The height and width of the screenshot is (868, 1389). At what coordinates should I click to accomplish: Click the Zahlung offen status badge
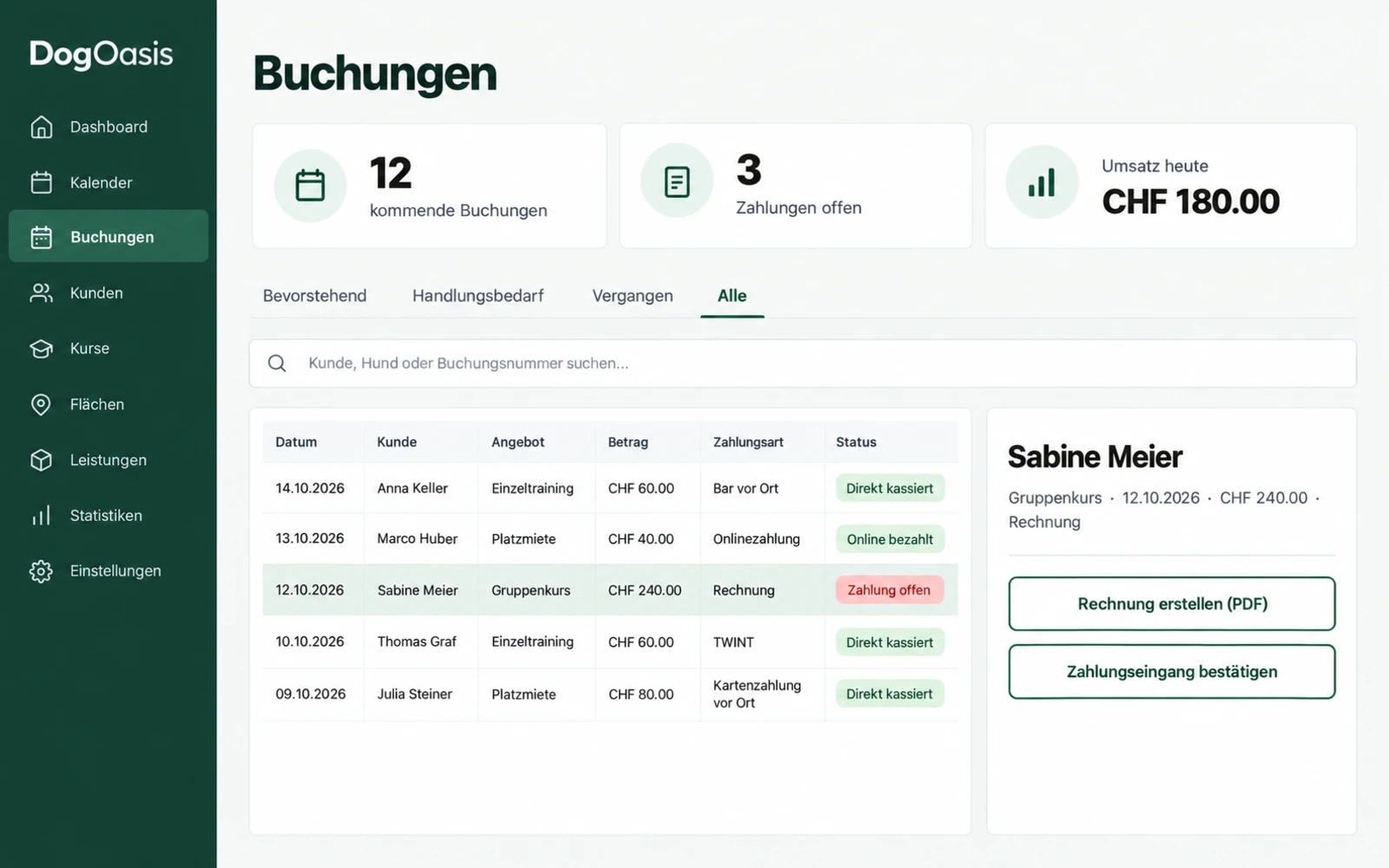pos(889,590)
